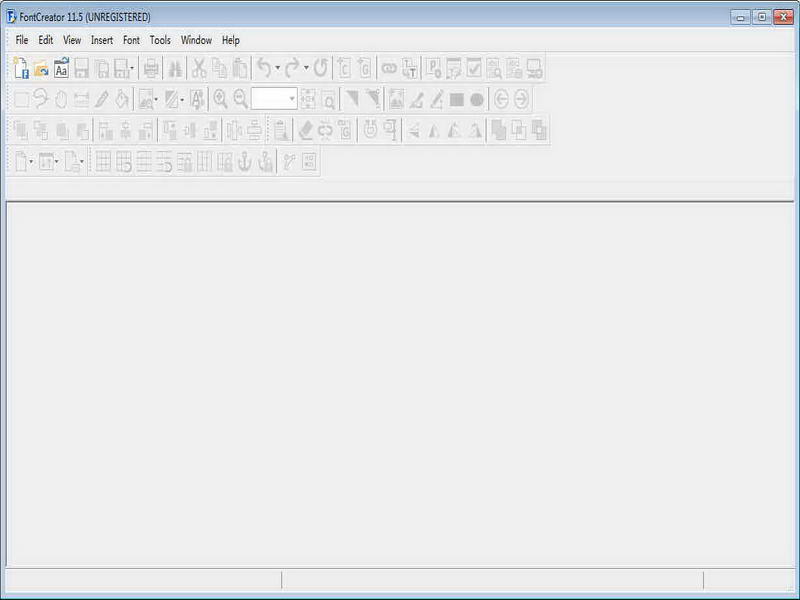800x600 pixels.
Task: Expand the diagonal-fill icon dropdown arrow
Action: click(x=182, y=99)
